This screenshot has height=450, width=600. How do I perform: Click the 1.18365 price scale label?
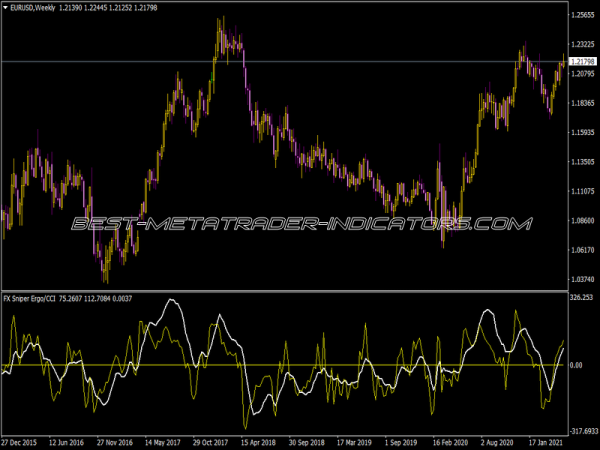(x=581, y=103)
